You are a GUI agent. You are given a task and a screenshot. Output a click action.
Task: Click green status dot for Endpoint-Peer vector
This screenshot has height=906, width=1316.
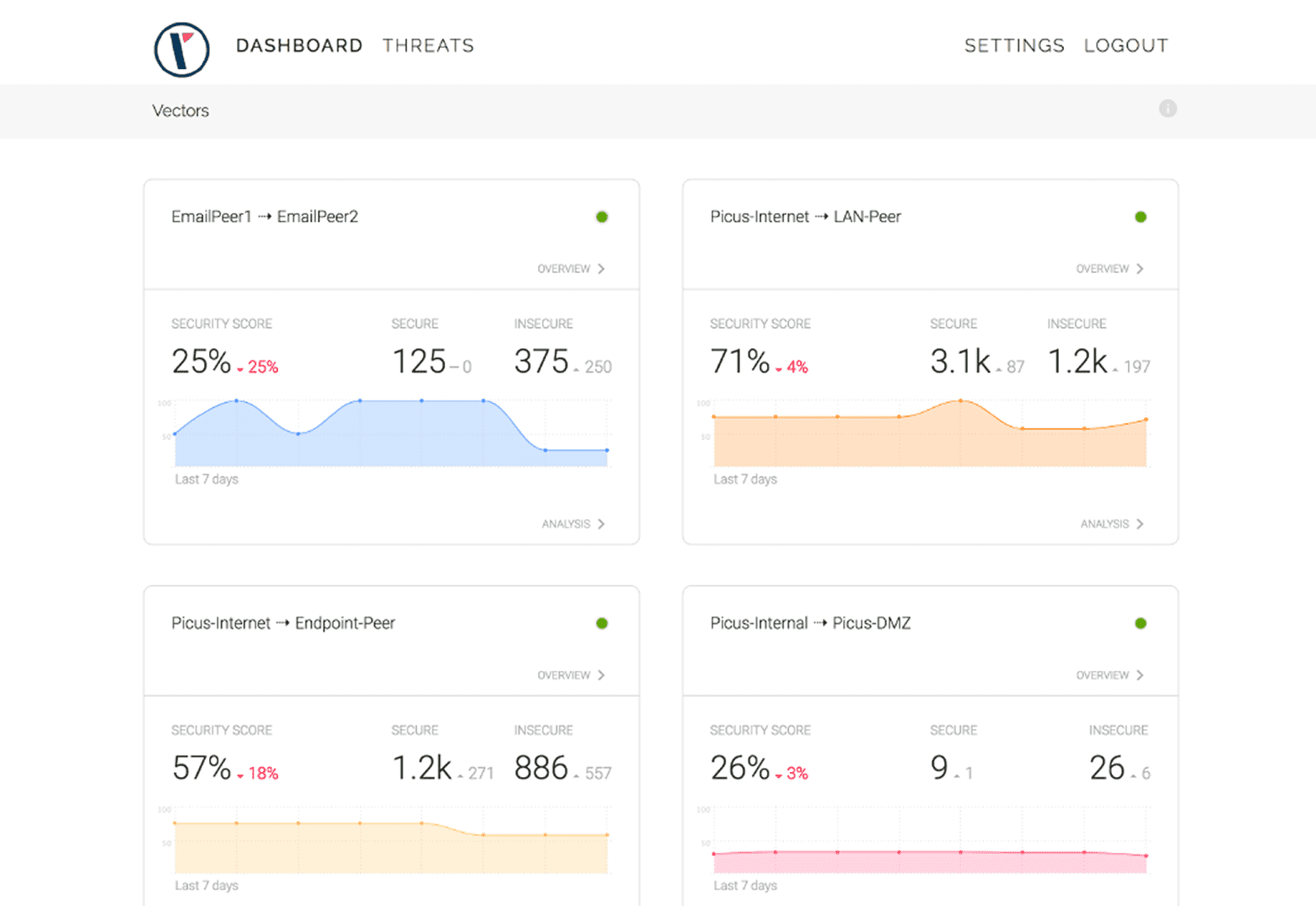602,624
